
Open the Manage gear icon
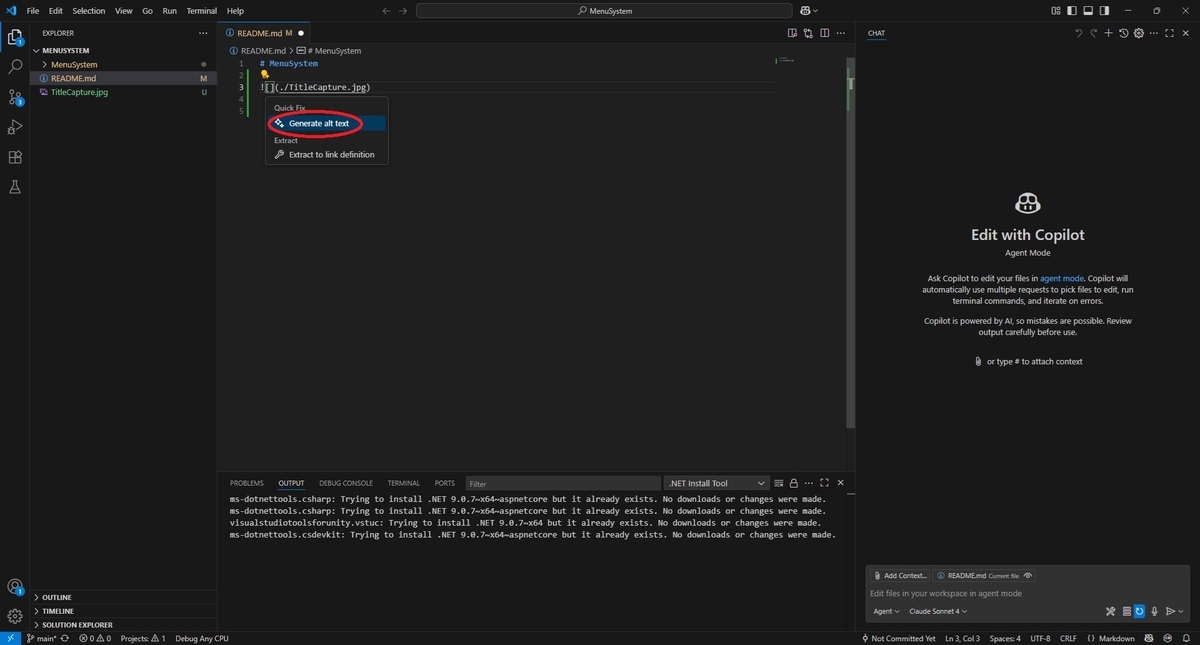coord(15,616)
